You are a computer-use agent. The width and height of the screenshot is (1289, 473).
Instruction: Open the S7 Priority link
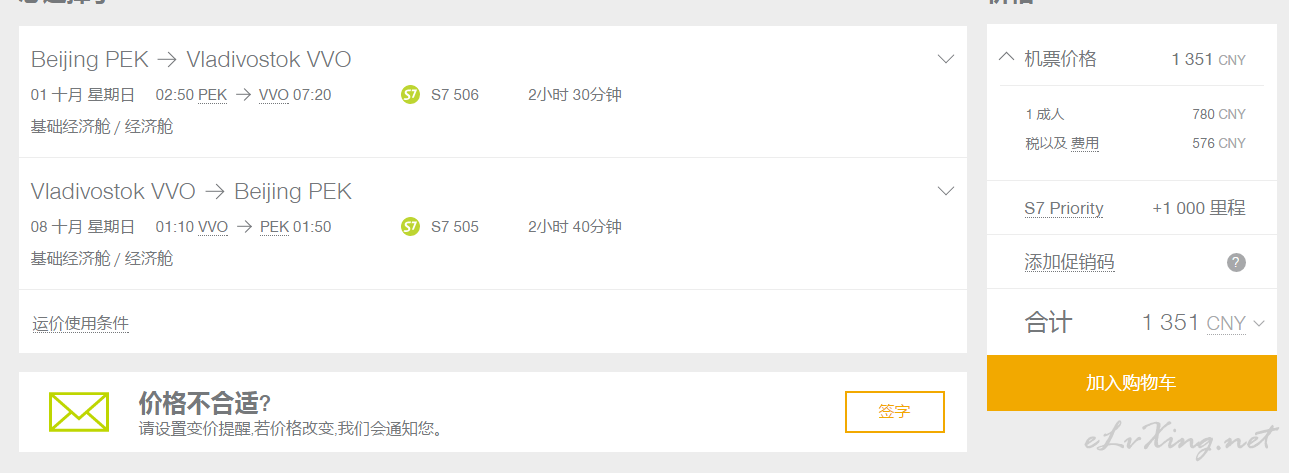[1064, 208]
